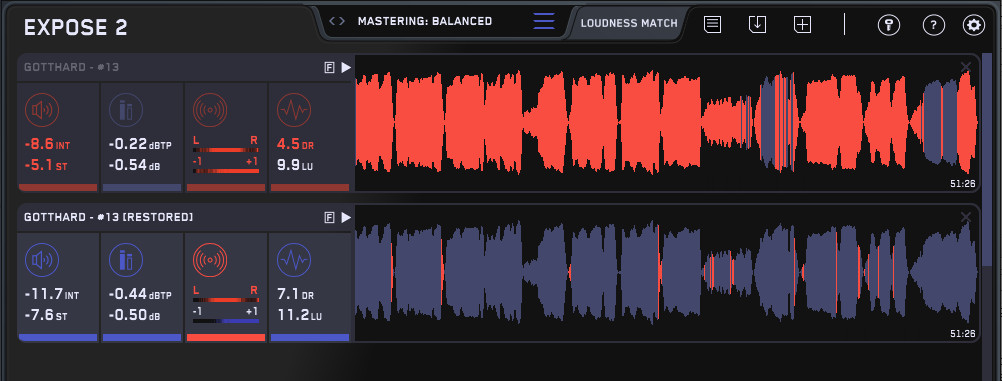
Task: Play the GOTTHARD - #13 track
Action: click(x=346, y=67)
